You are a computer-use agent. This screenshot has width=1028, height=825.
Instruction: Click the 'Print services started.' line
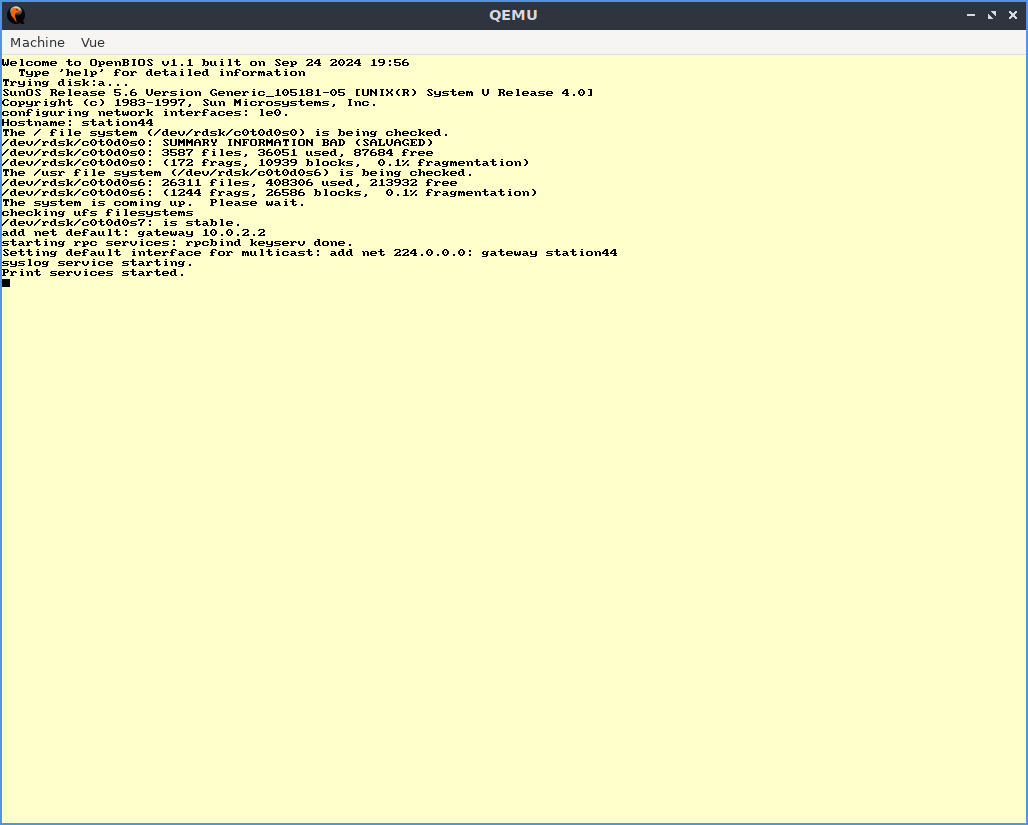click(x=94, y=273)
